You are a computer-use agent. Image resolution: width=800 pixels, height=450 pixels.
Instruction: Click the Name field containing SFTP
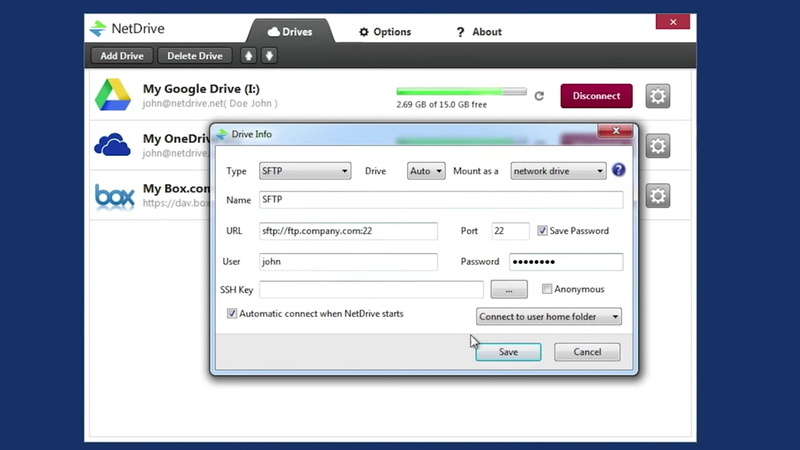click(441, 199)
